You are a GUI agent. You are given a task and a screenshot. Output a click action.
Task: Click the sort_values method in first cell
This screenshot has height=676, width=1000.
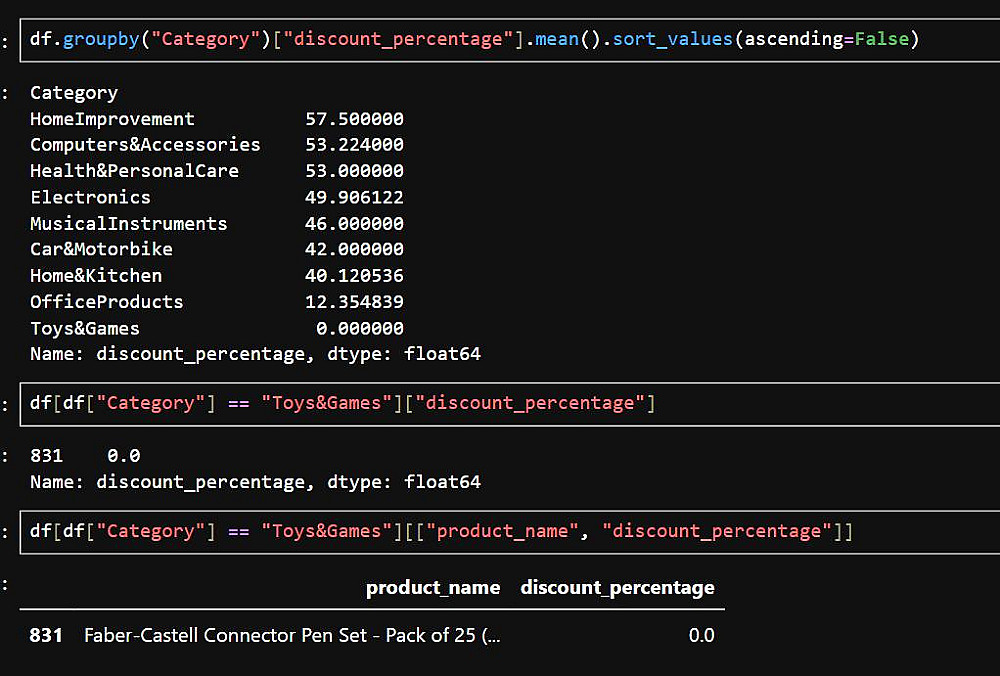pos(671,40)
